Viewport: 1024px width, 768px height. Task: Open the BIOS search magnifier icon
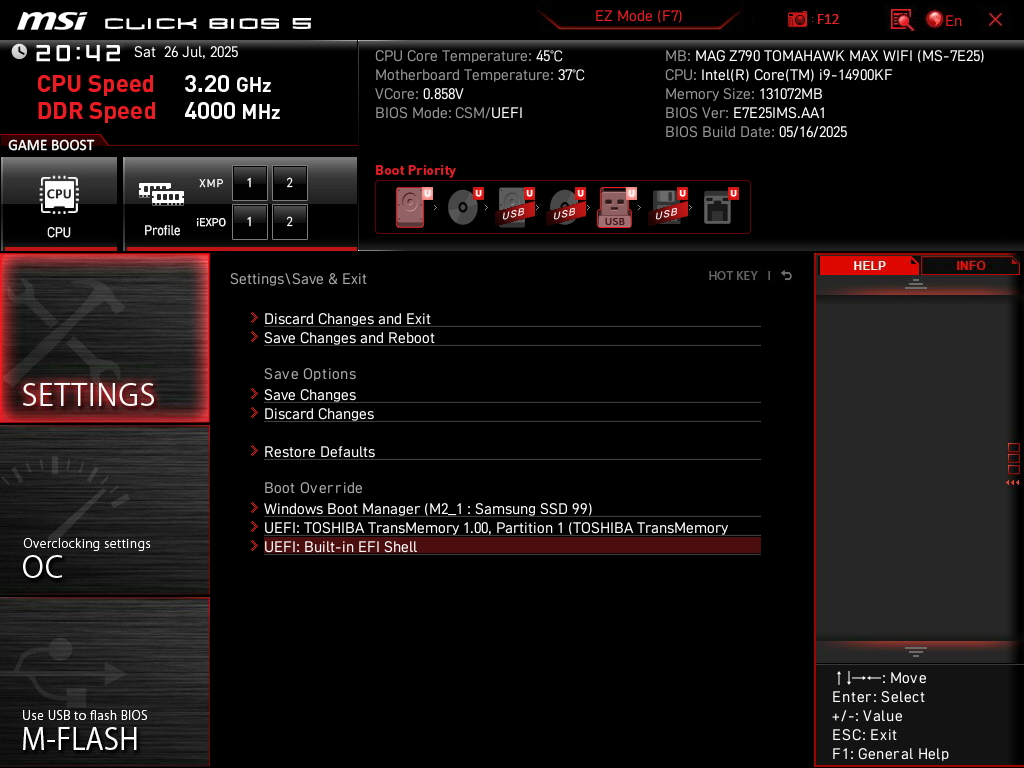coord(902,20)
